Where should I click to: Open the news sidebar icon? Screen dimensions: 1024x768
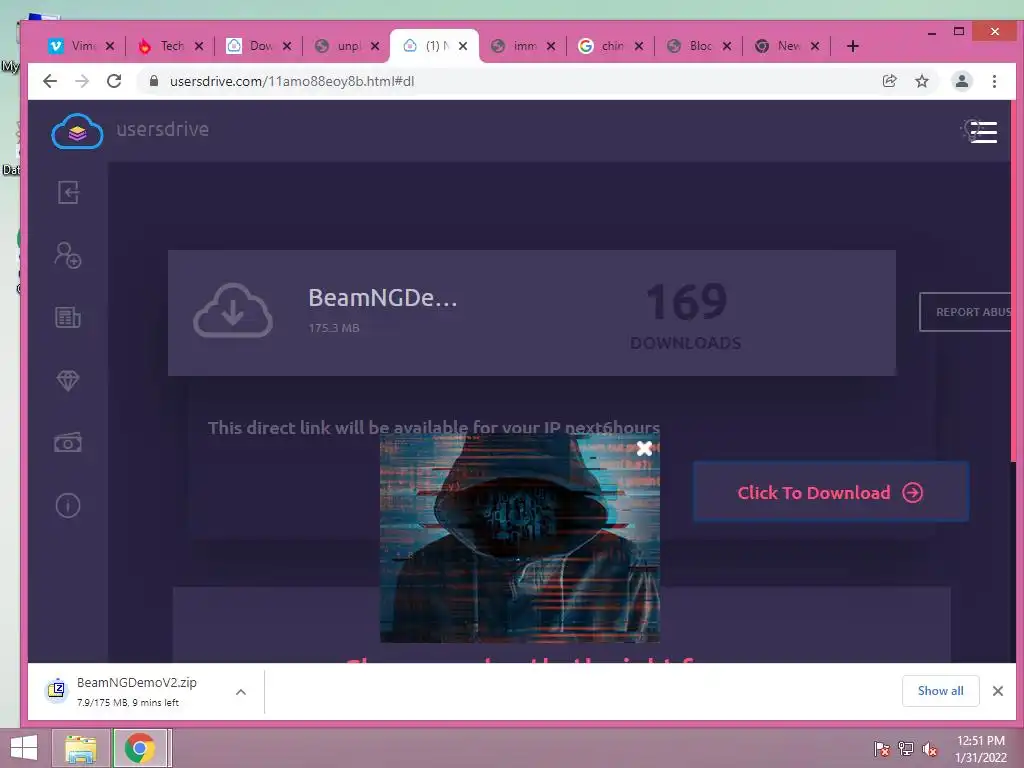tap(68, 317)
